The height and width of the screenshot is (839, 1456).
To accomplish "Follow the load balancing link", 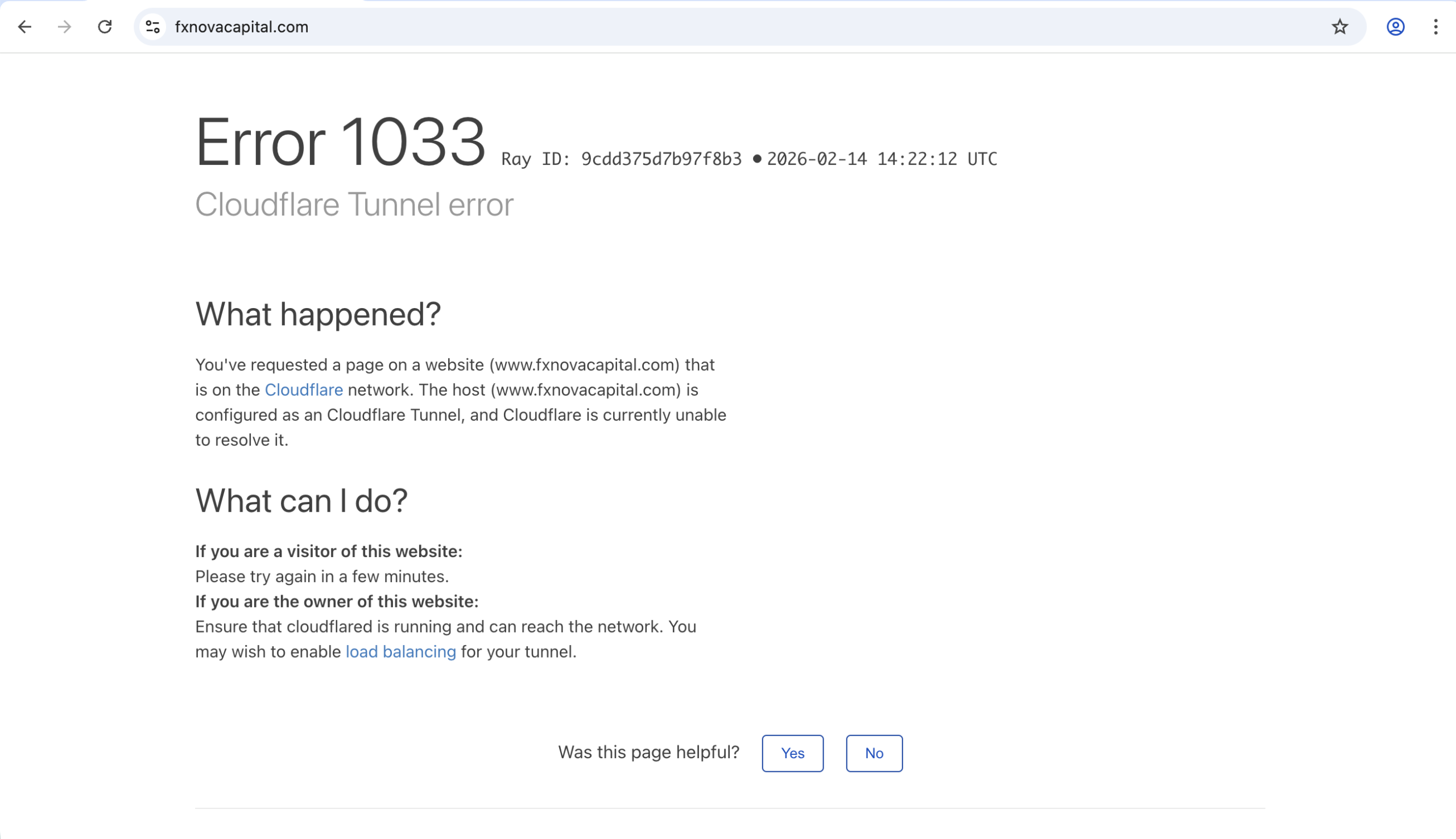I will pos(400,652).
